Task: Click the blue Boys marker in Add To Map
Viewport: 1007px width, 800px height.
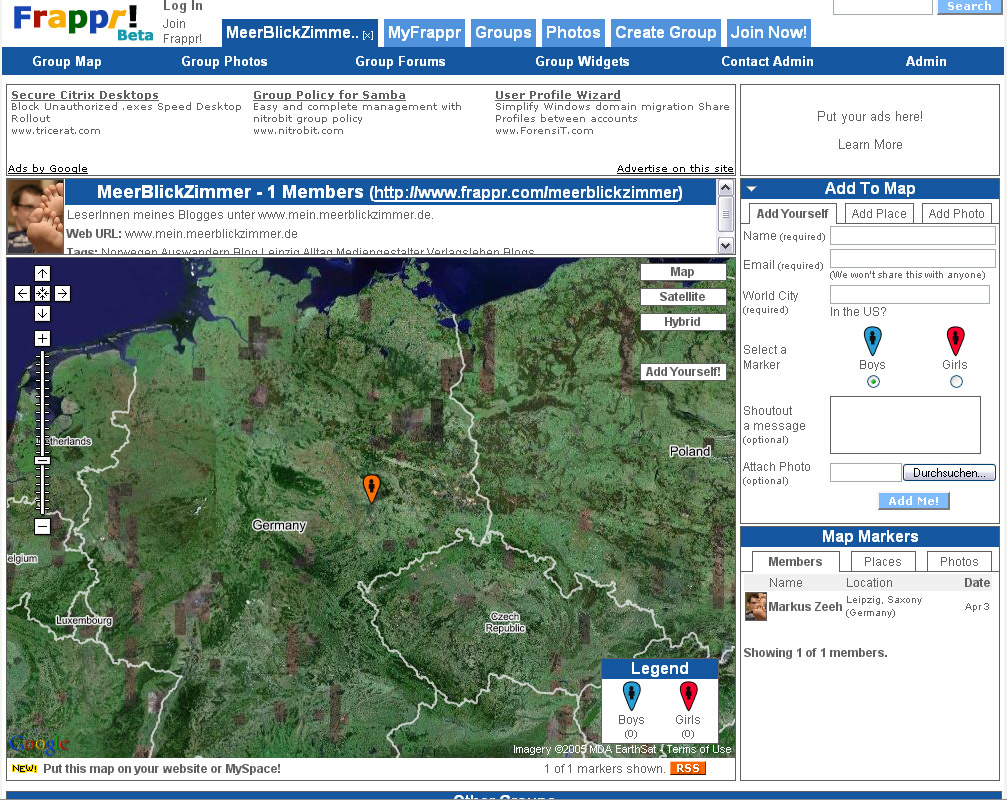Action: (x=872, y=341)
